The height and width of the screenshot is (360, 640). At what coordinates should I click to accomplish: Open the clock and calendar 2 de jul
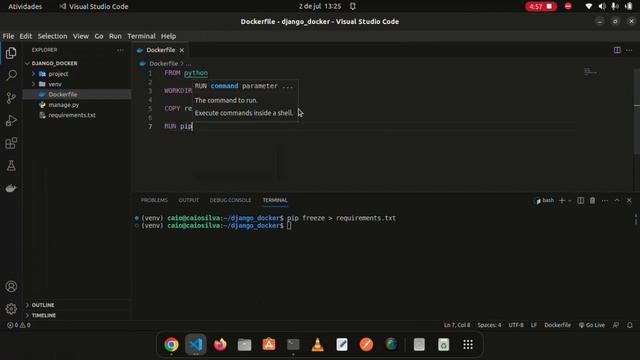click(320, 7)
